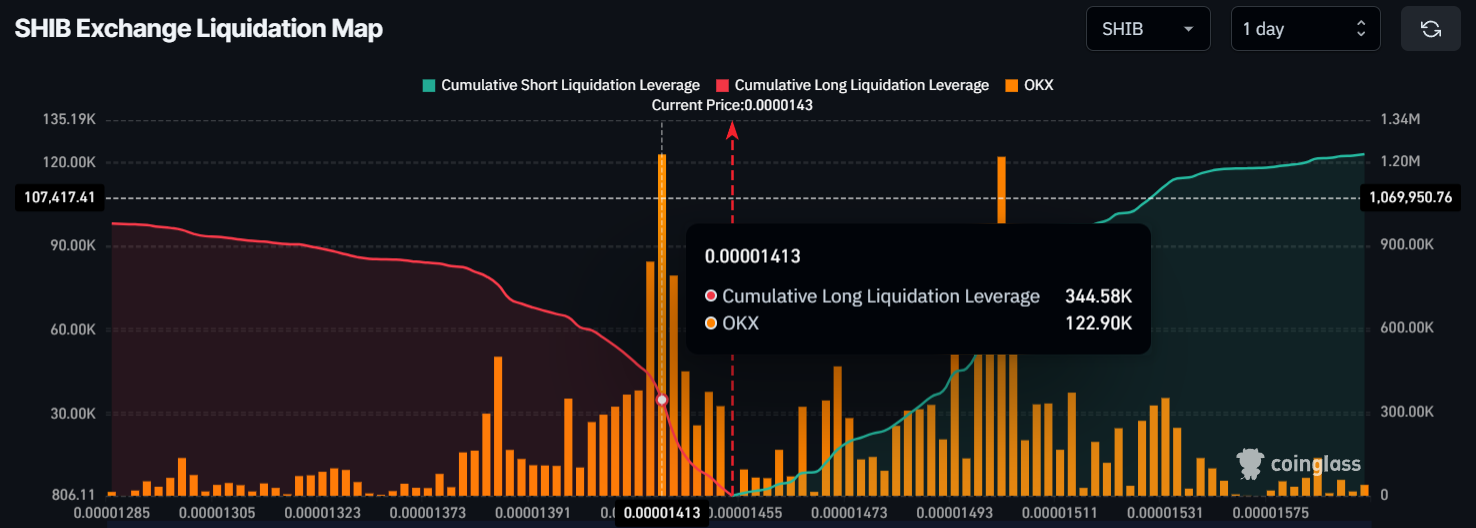This screenshot has width=1476, height=528.
Task: Click the 0.00001531 x-axis label
Action: [x=1164, y=513]
